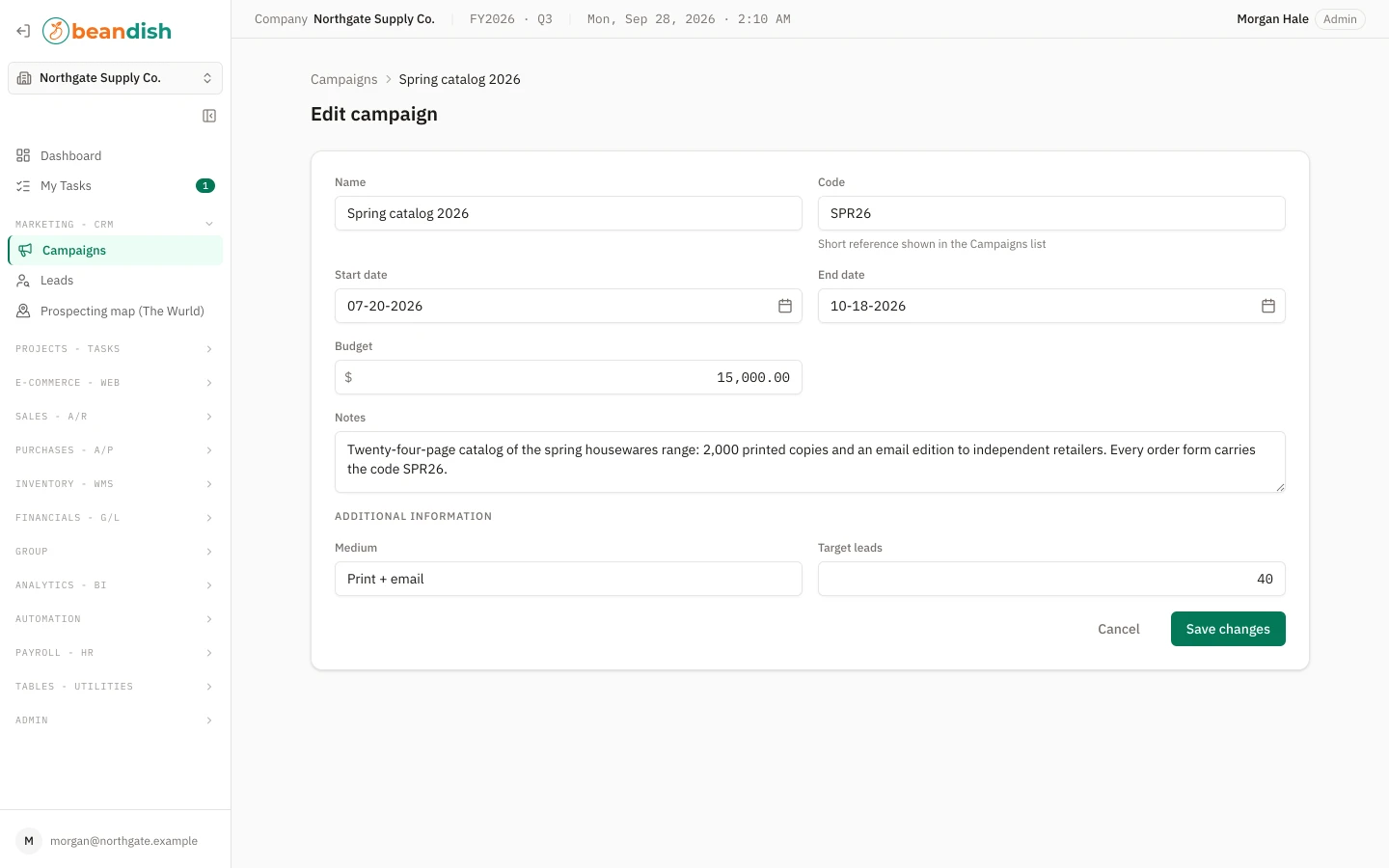Expand the Automation section

coord(115,619)
